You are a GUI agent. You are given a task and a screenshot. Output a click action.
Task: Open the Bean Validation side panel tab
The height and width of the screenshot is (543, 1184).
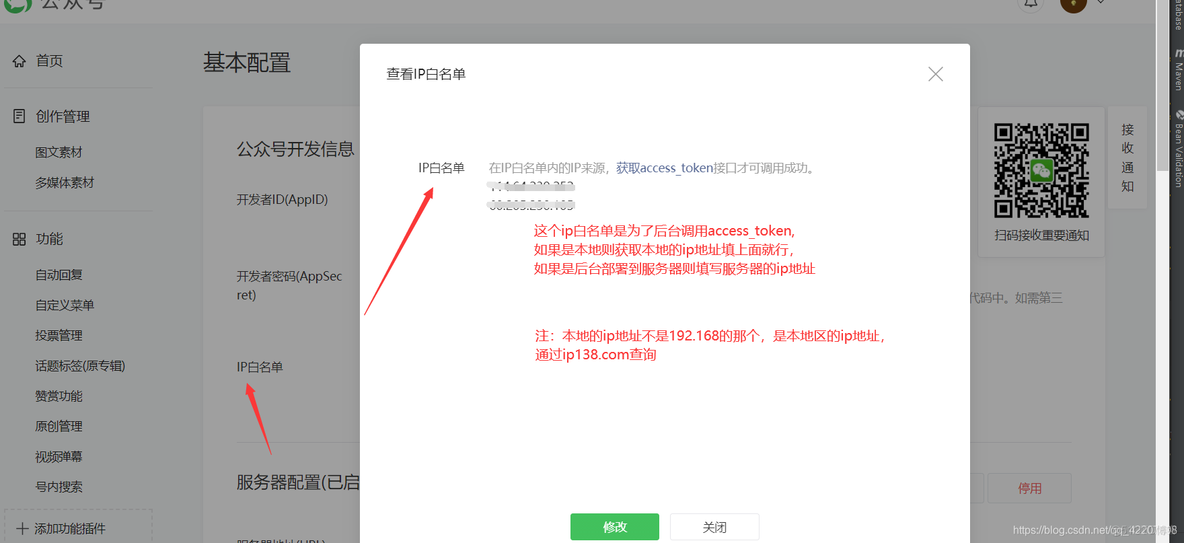[1177, 148]
